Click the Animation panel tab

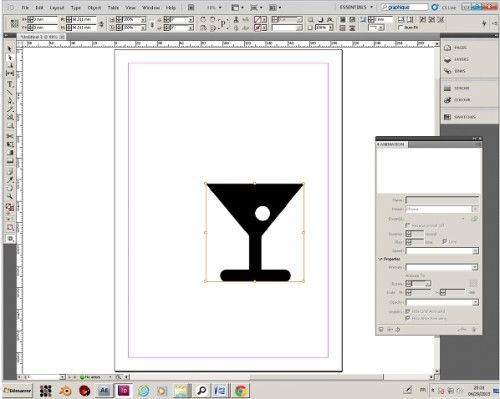(391, 144)
